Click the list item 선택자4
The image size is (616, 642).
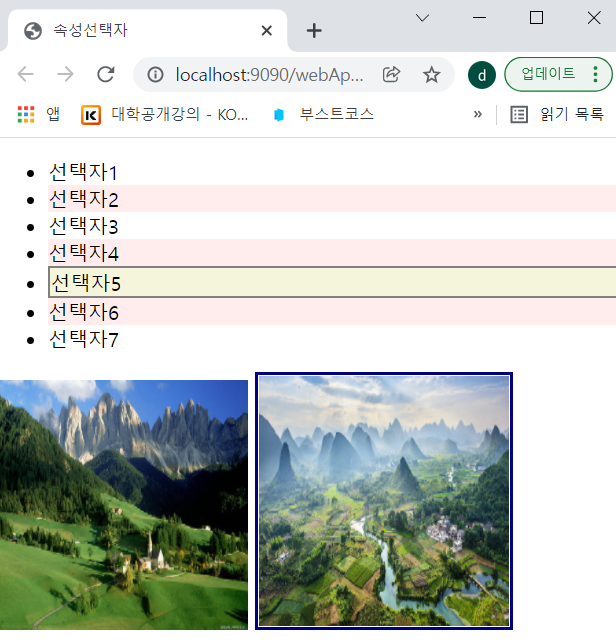(x=332, y=252)
